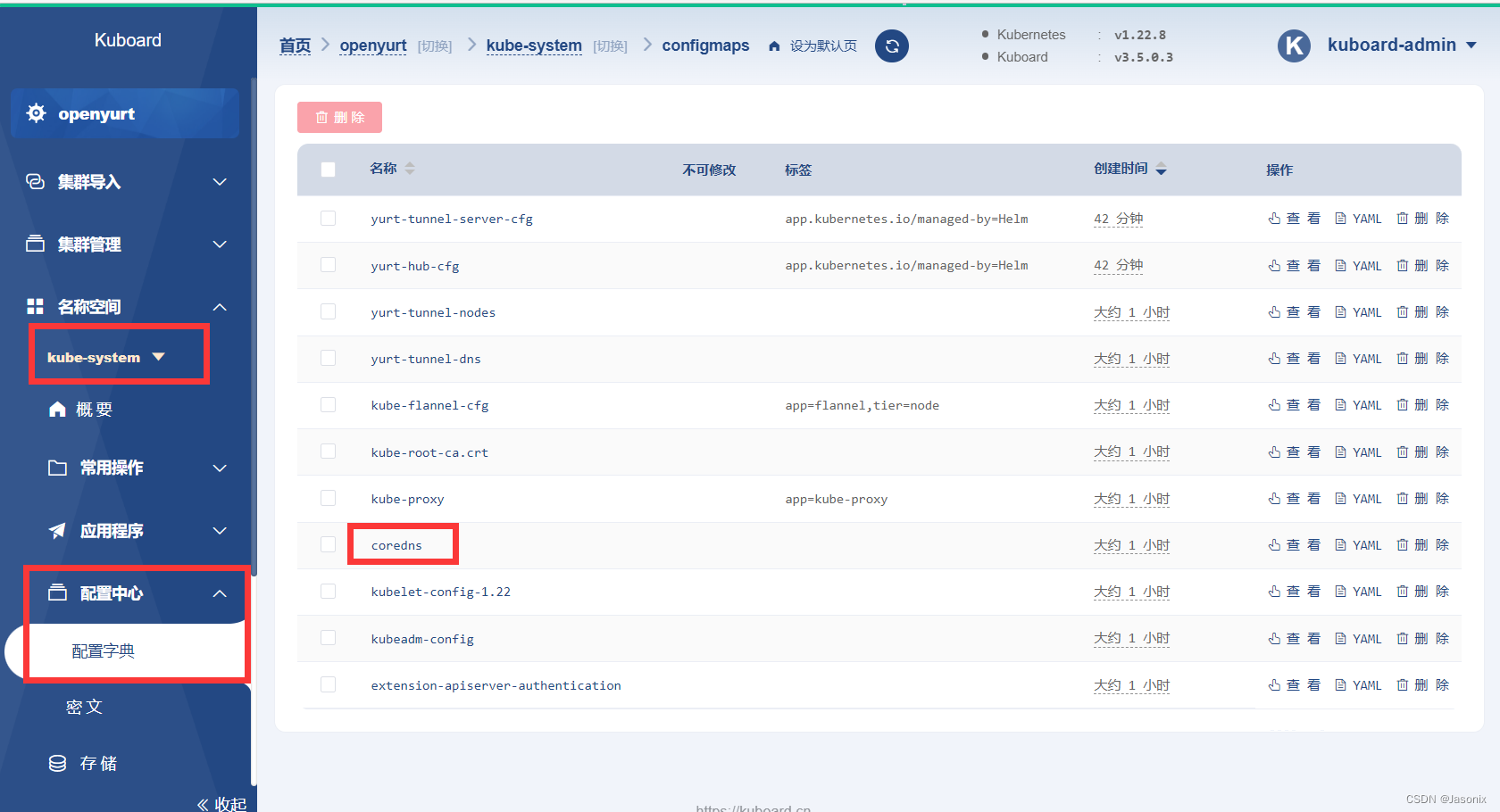Delete the yurt-tunnel-nodes configmap
Image resolution: width=1500 pixels, height=812 pixels.
(x=1423, y=312)
